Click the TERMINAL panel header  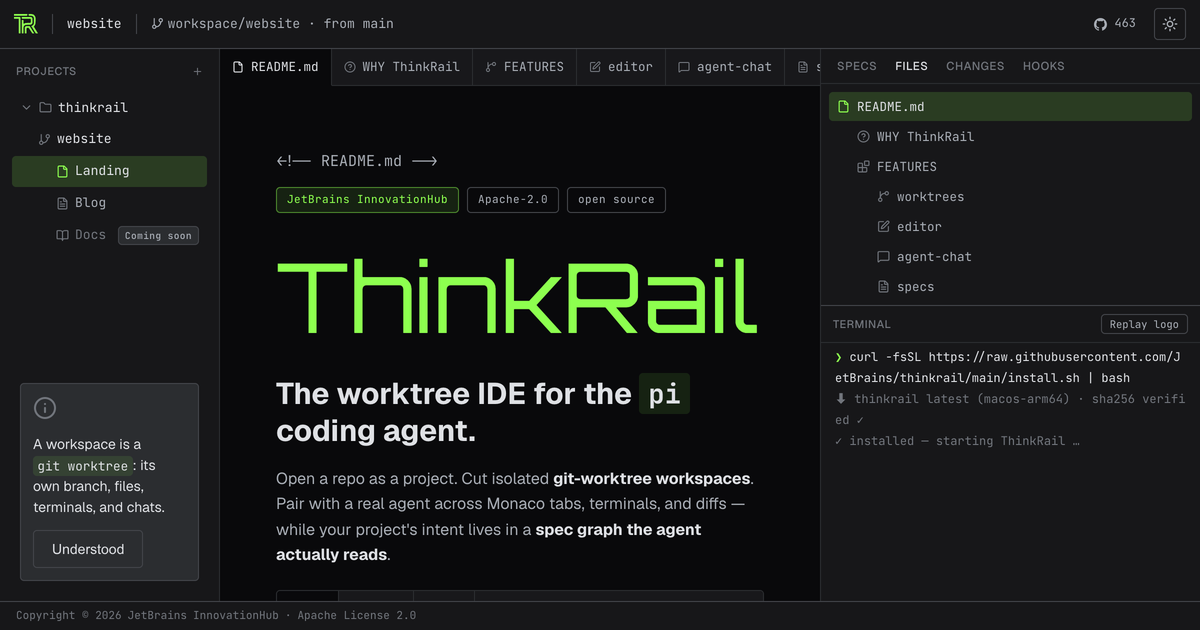(862, 324)
